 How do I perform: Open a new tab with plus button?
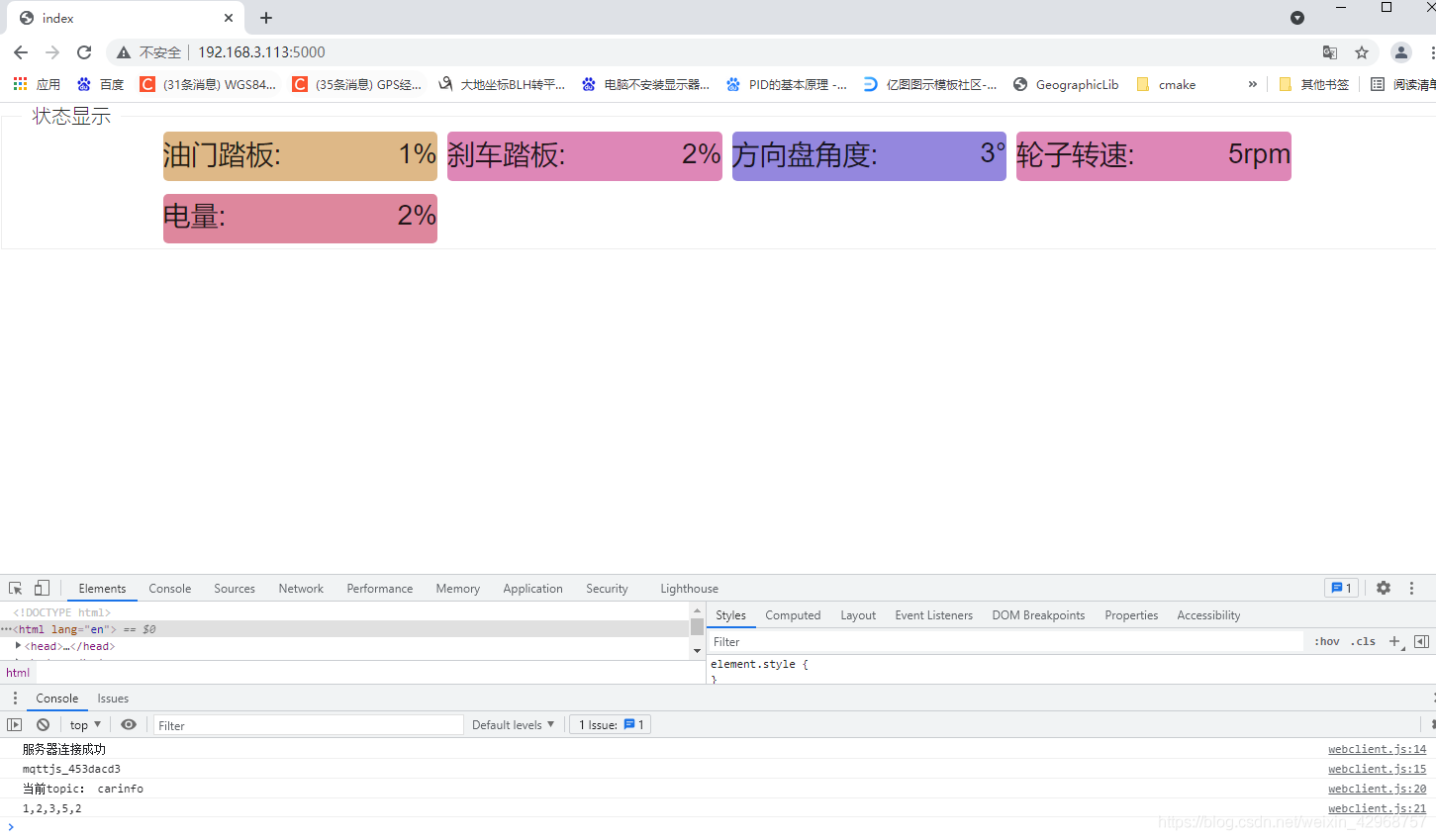click(266, 18)
